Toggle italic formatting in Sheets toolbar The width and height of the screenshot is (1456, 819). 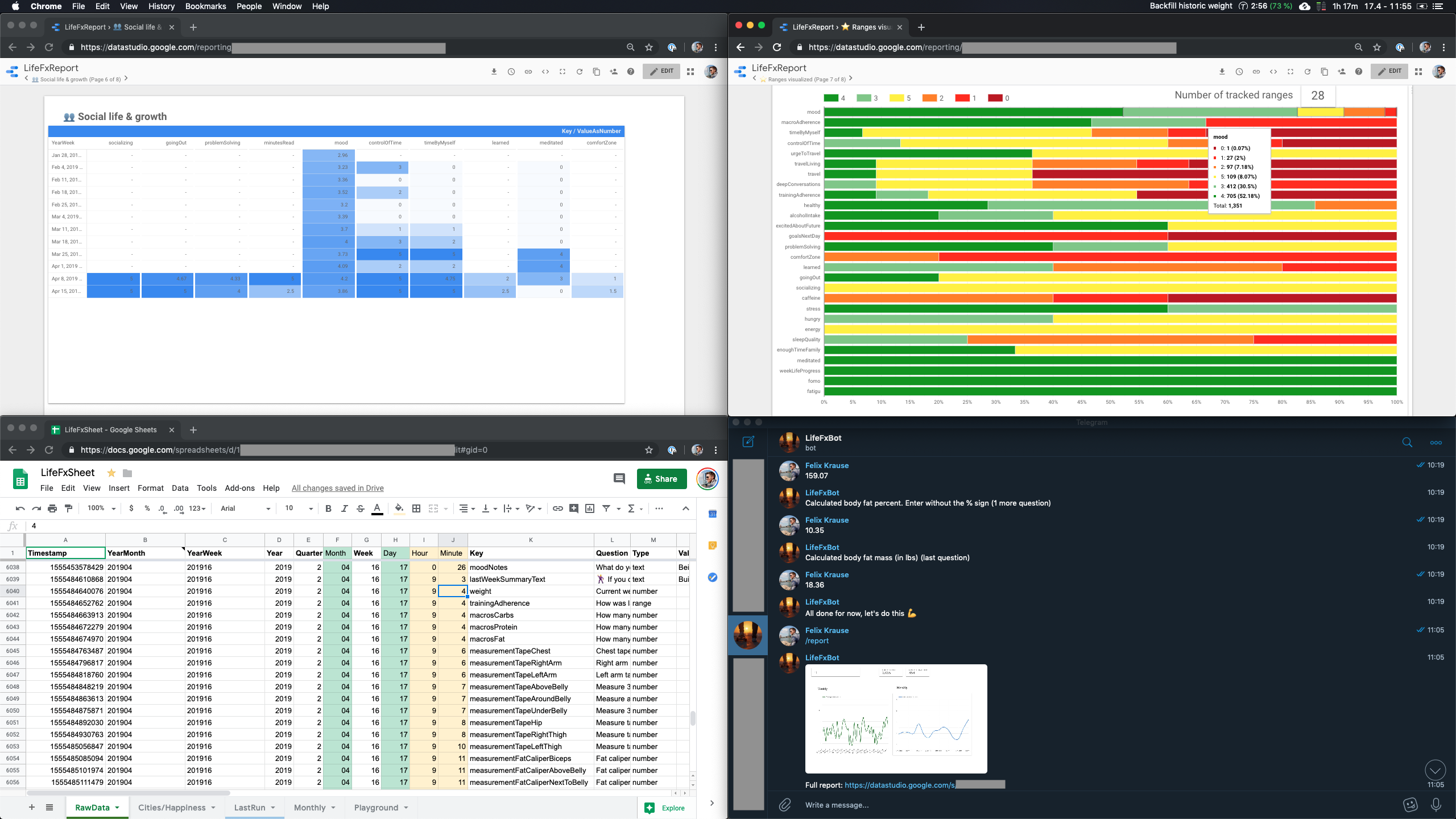pos(344,508)
